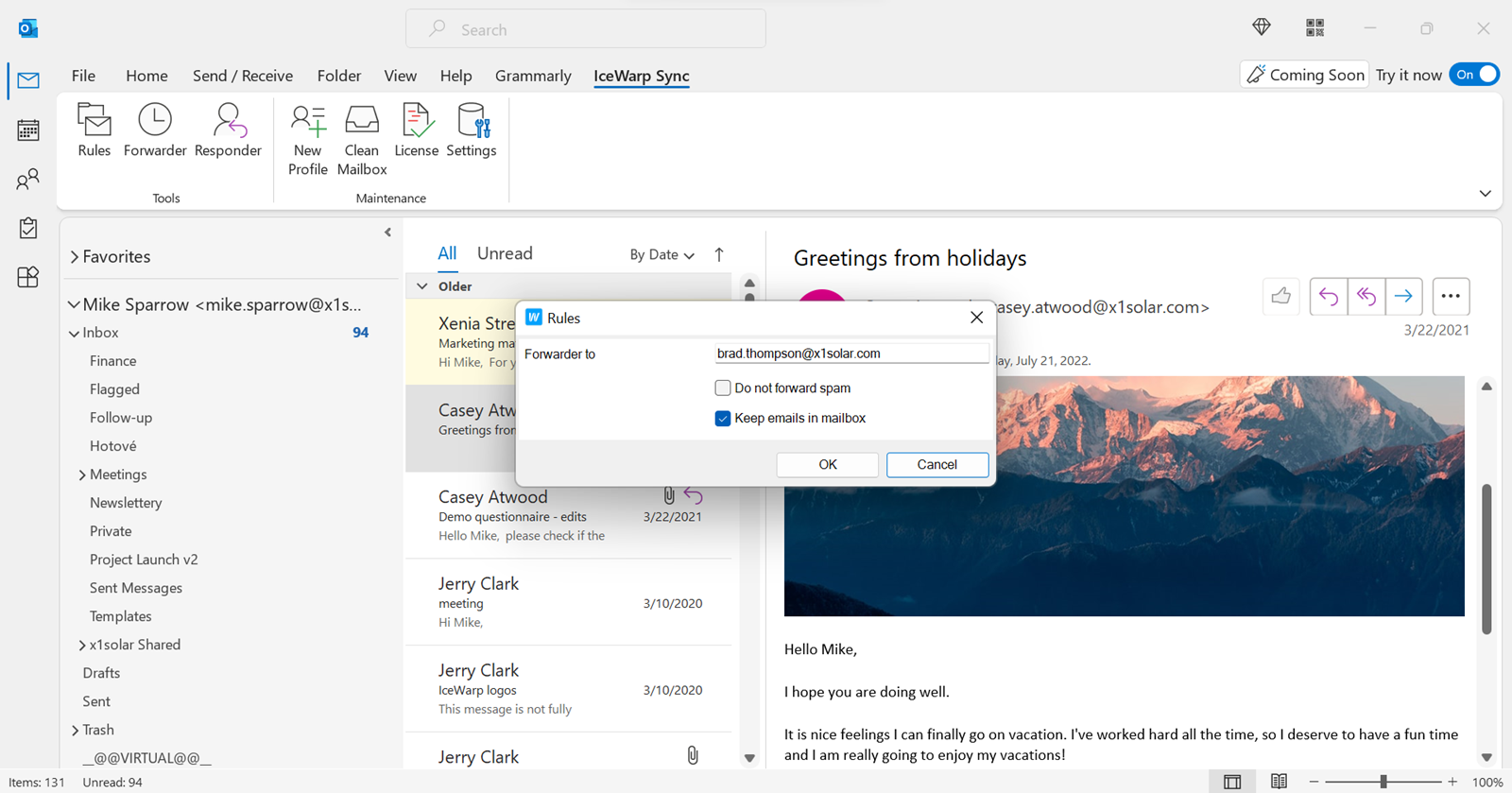Image resolution: width=1512 pixels, height=793 pixels.
Task: Click the Search box
Action: click(586, 29)
